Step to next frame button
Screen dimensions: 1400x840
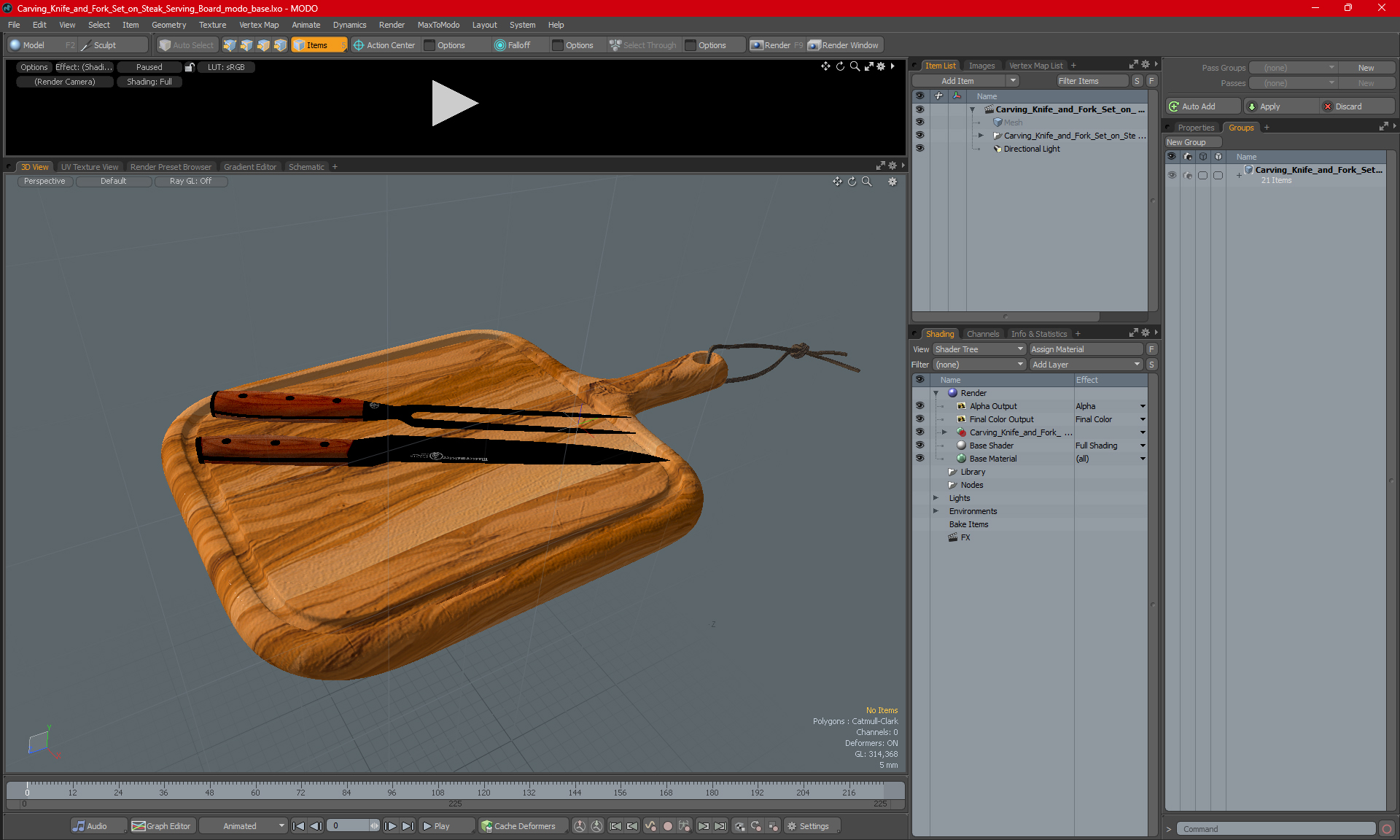pos(391,826)
